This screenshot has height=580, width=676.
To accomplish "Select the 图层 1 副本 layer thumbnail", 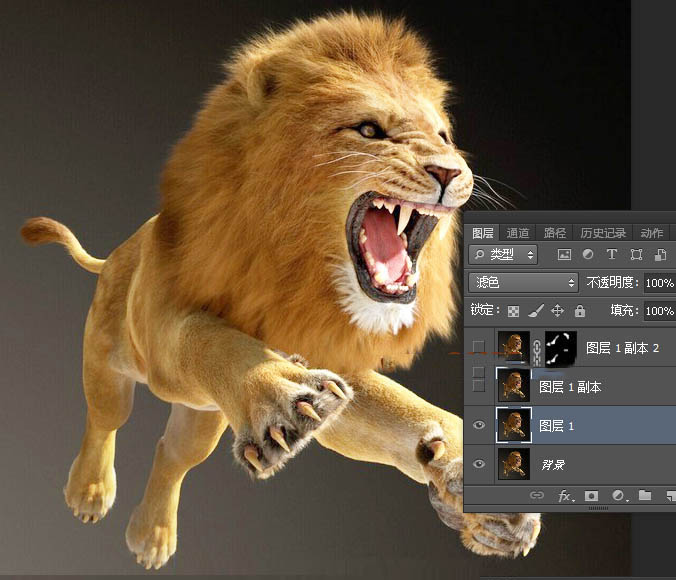I will point(513,385).
